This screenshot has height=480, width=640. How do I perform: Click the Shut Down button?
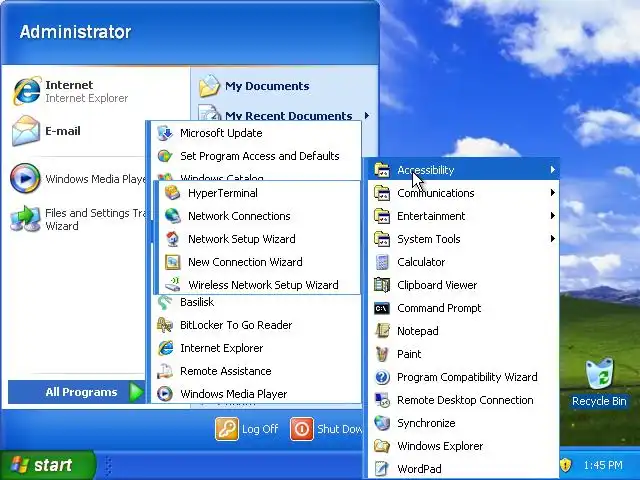(327, 429)
